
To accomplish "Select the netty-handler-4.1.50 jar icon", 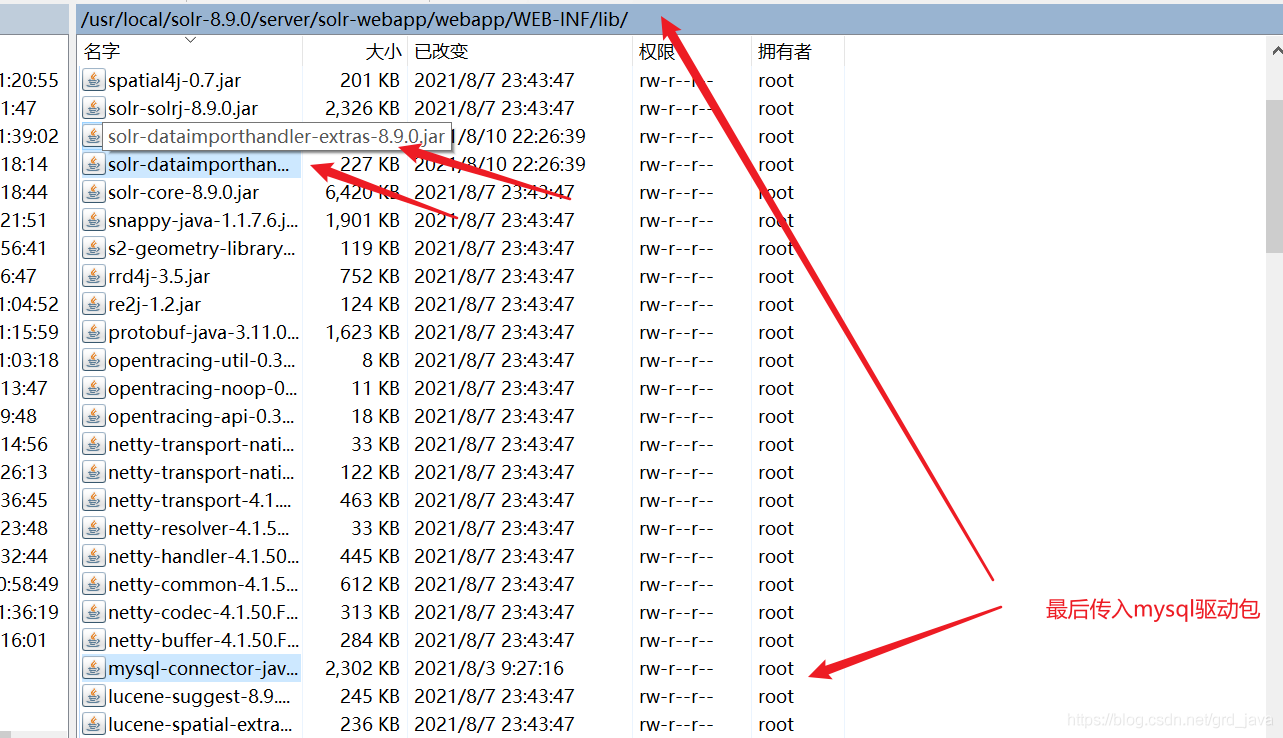I will 94,556.
